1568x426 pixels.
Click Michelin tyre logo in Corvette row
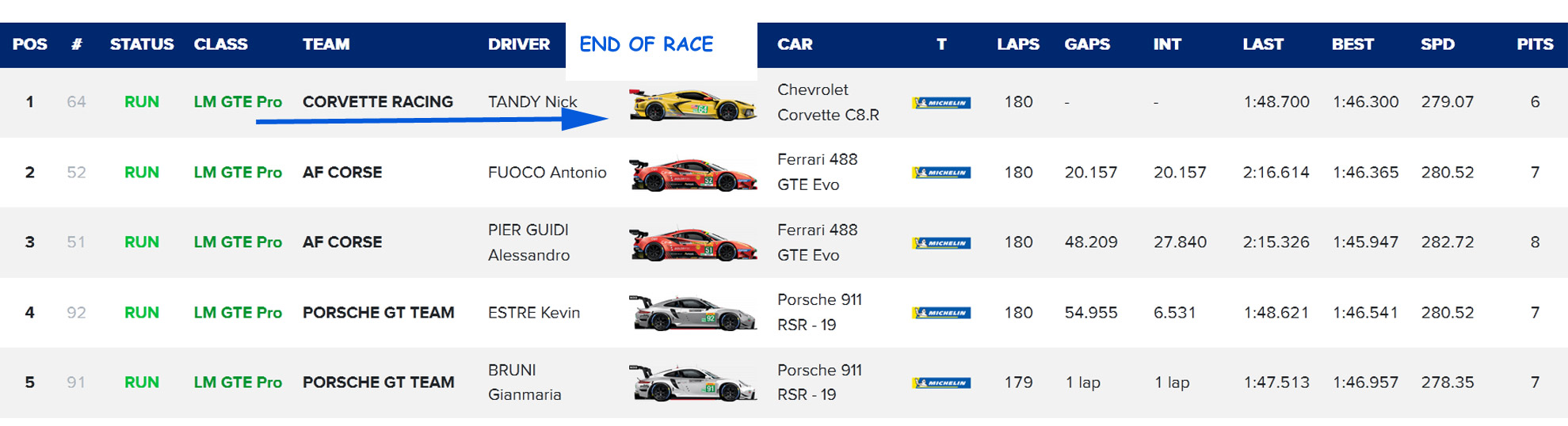[941, 103]
